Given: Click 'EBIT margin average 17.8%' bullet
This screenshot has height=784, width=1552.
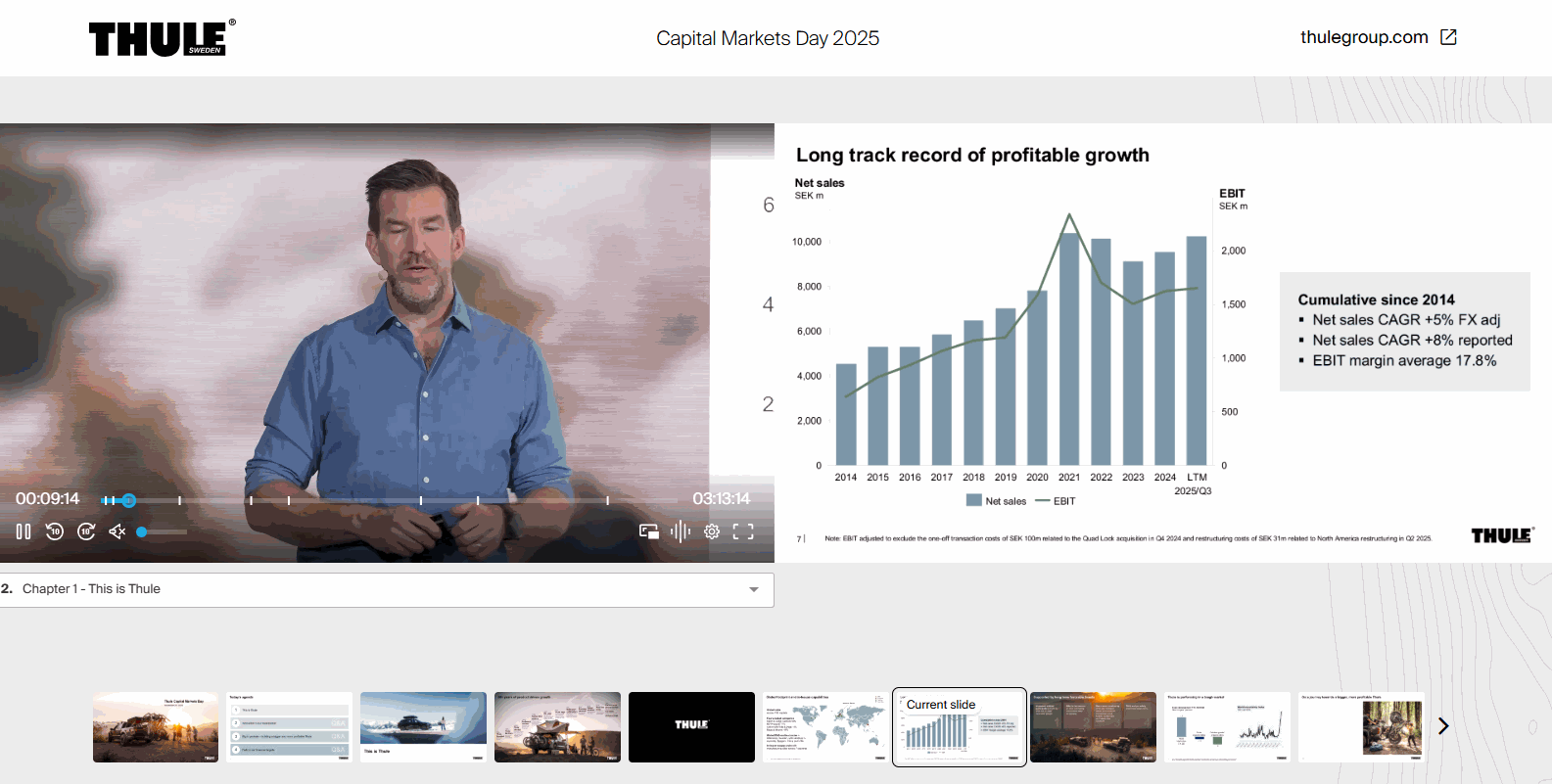Looking at the screenshot, I should (1404, 361).
